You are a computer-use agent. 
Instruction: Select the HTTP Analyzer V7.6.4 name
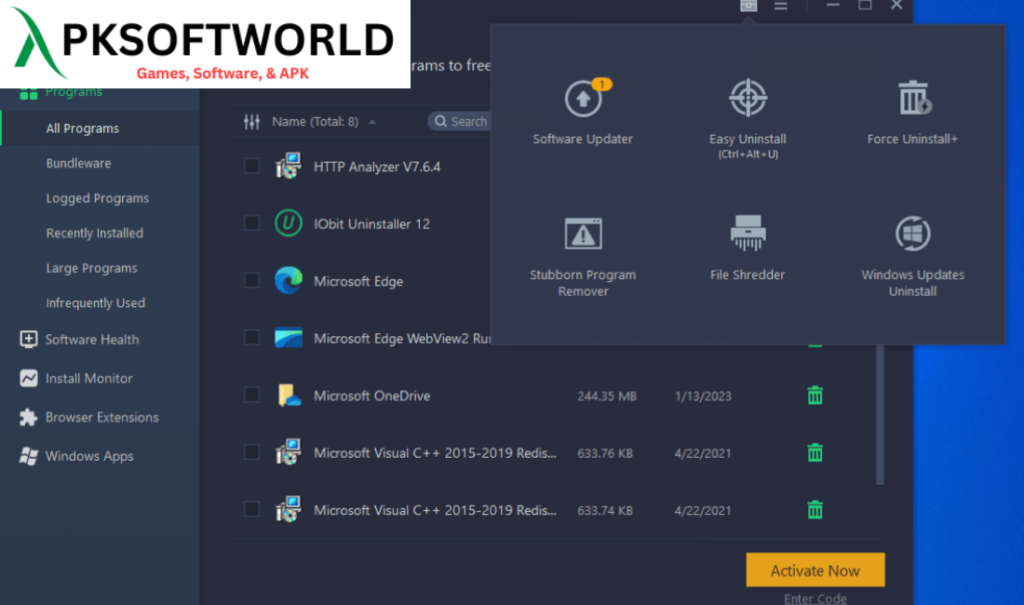pos(377,167)
